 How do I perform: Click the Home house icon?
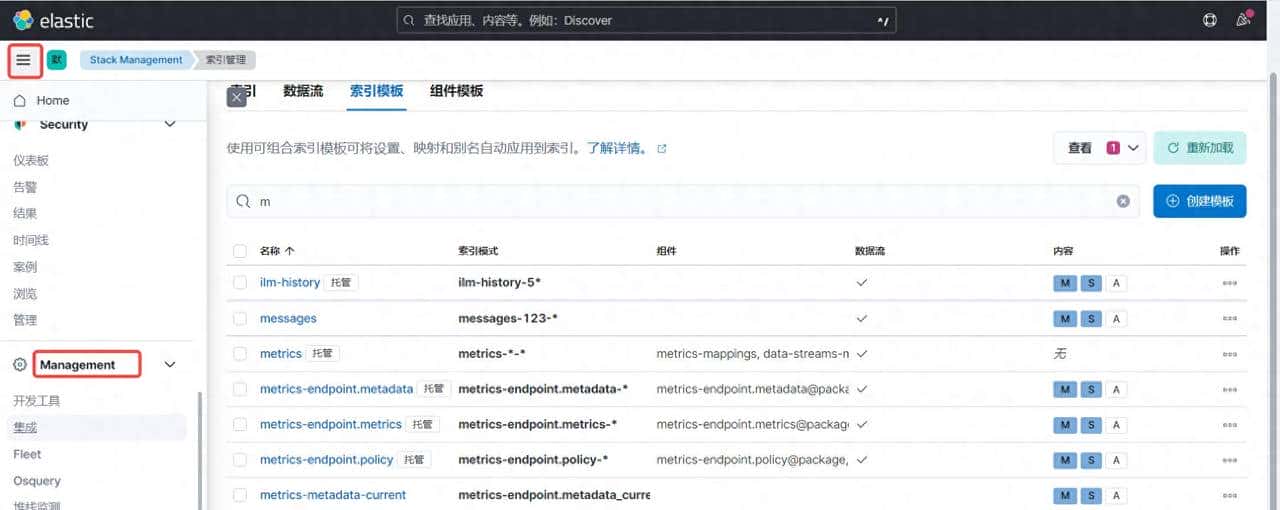tap(20, 100)
